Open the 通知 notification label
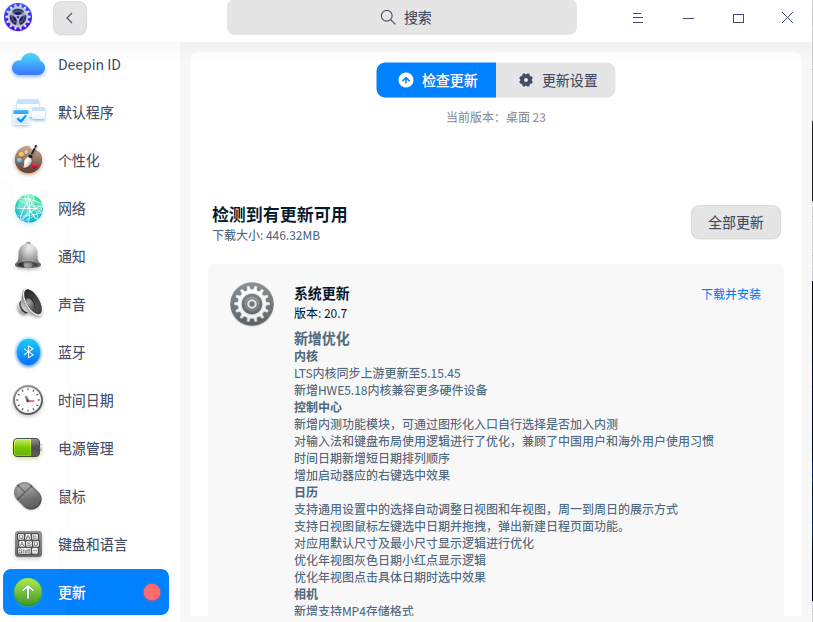The width and height of the screenshot is (813, 622). coord(72,257)
